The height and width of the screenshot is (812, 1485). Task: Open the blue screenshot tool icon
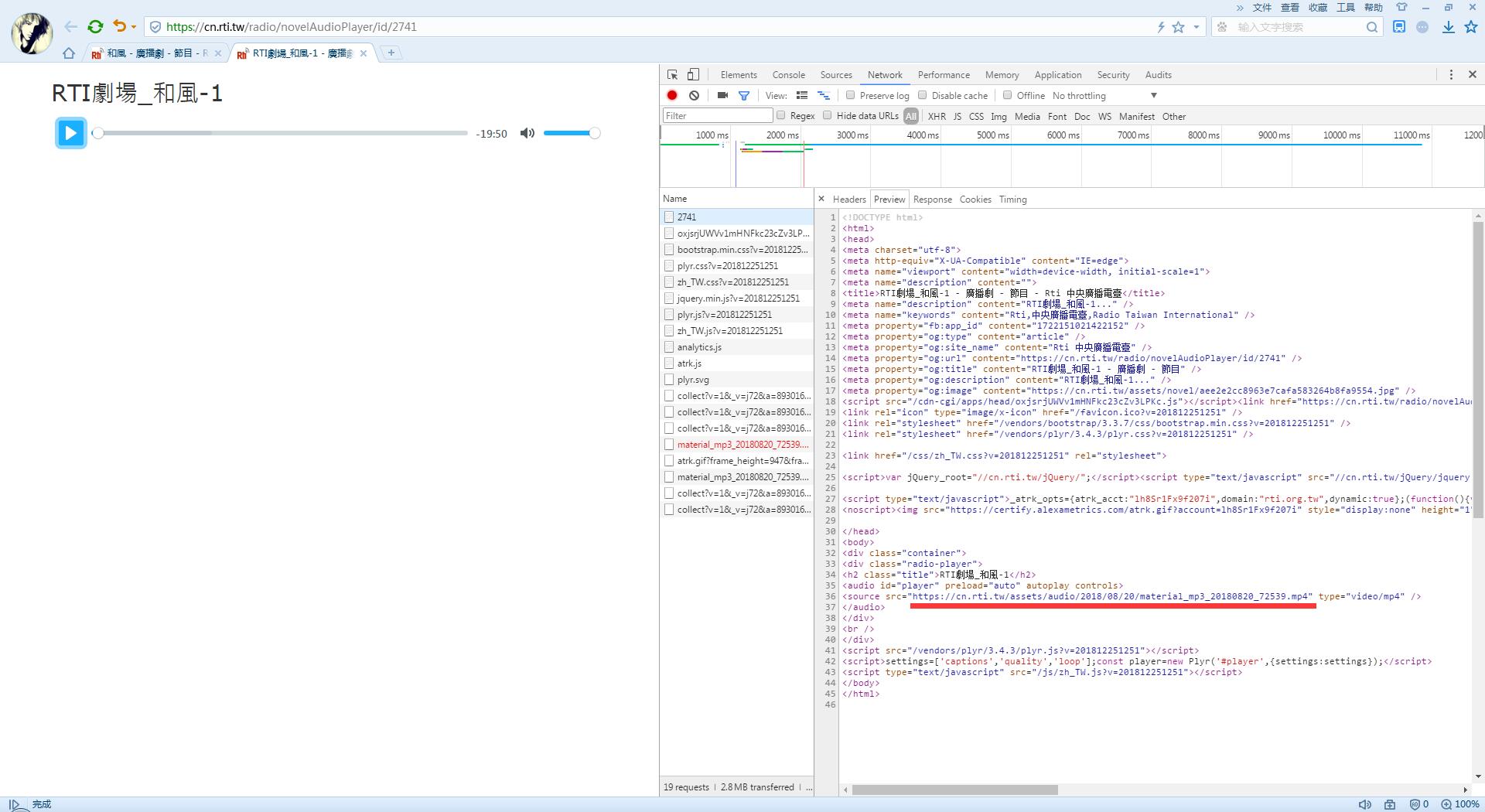1399,27
